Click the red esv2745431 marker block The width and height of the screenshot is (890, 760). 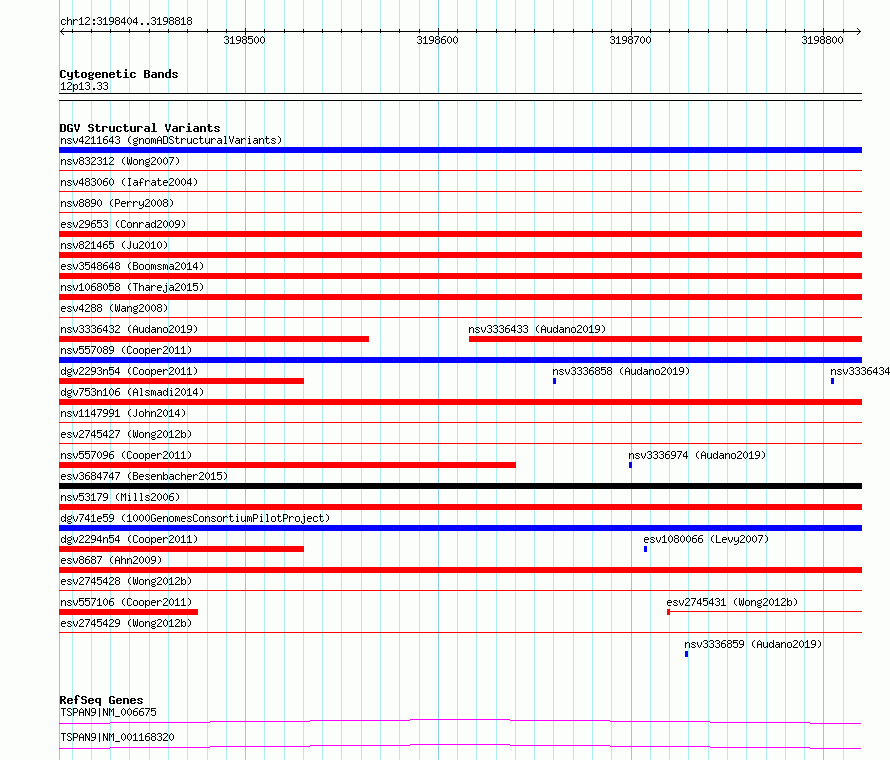tap(668, 612)
